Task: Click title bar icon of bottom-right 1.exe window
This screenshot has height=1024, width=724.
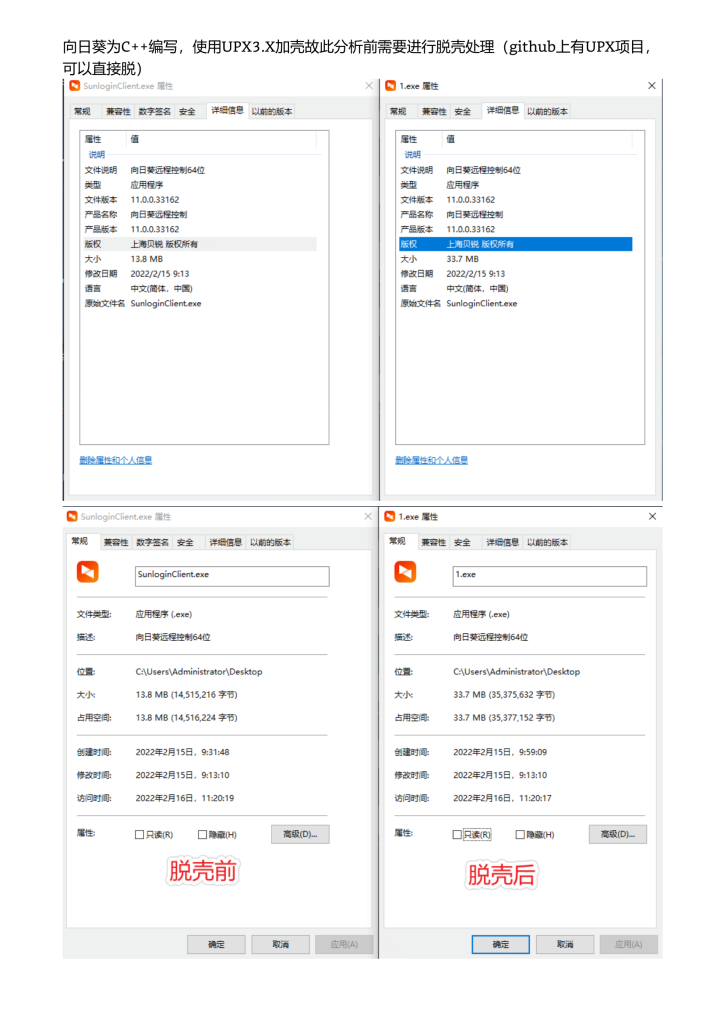Action: [x=390, y=517]
